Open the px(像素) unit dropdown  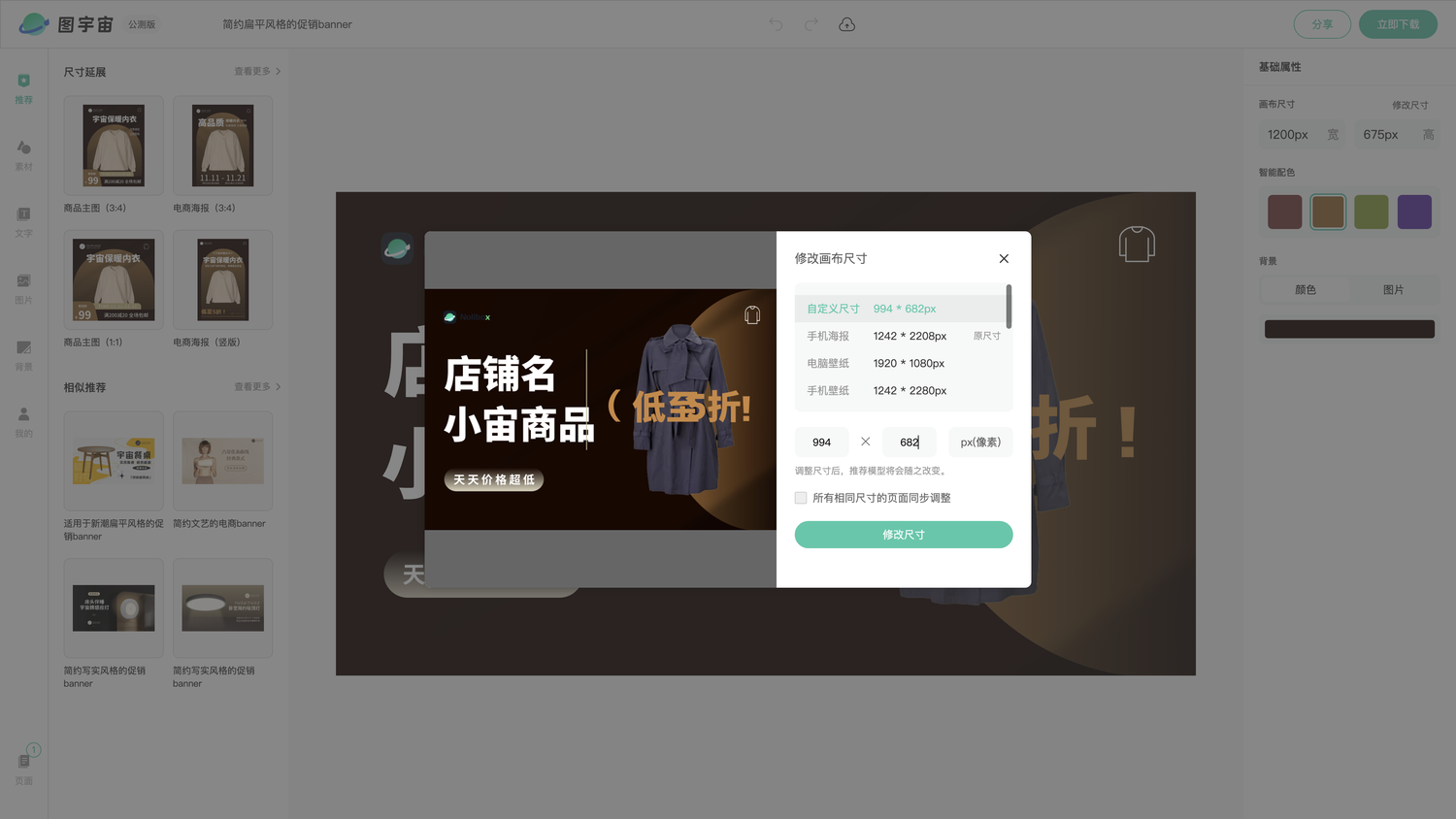pos(980,442)
